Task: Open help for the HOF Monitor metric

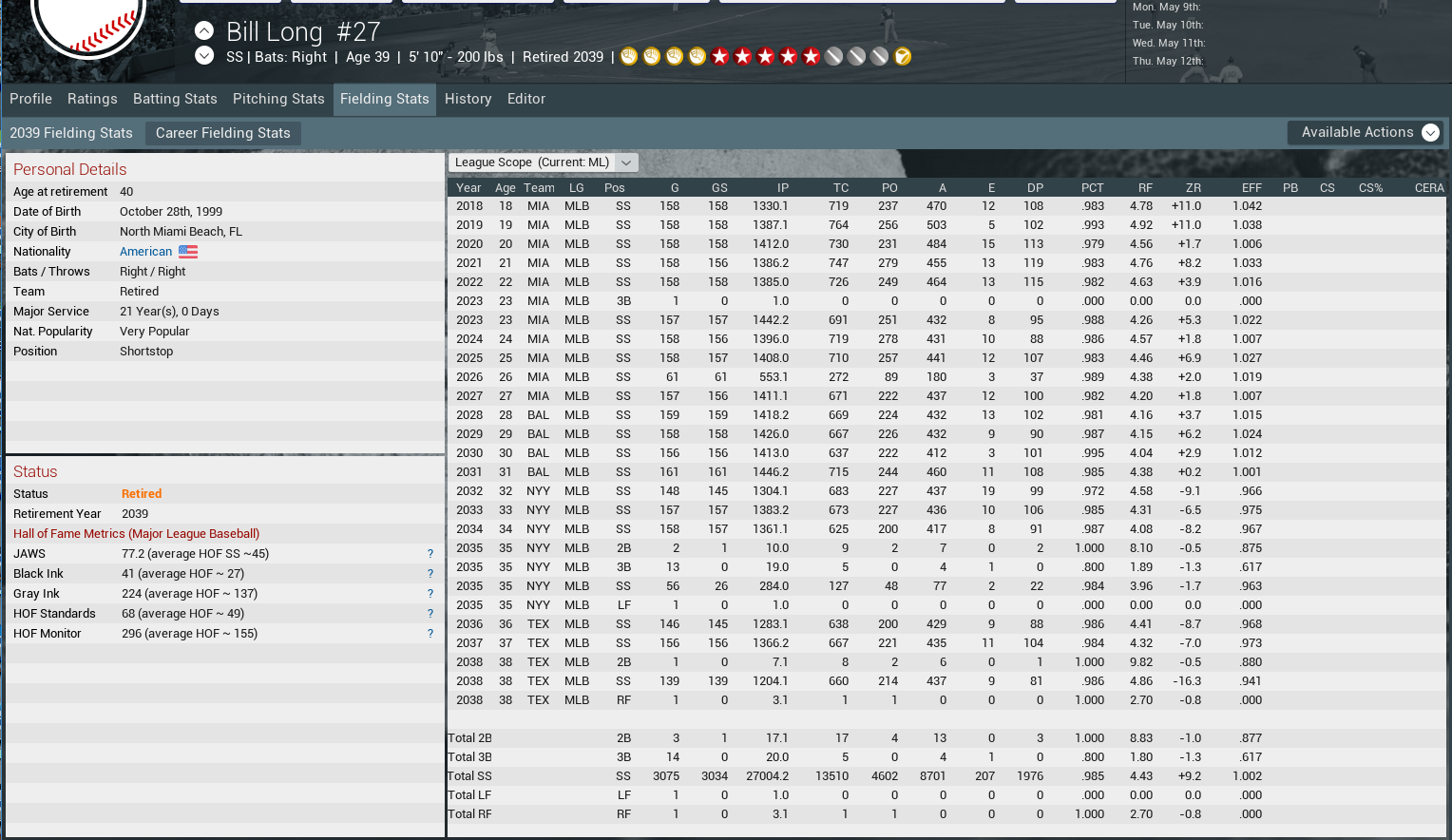Action: [x=430, y=634]
